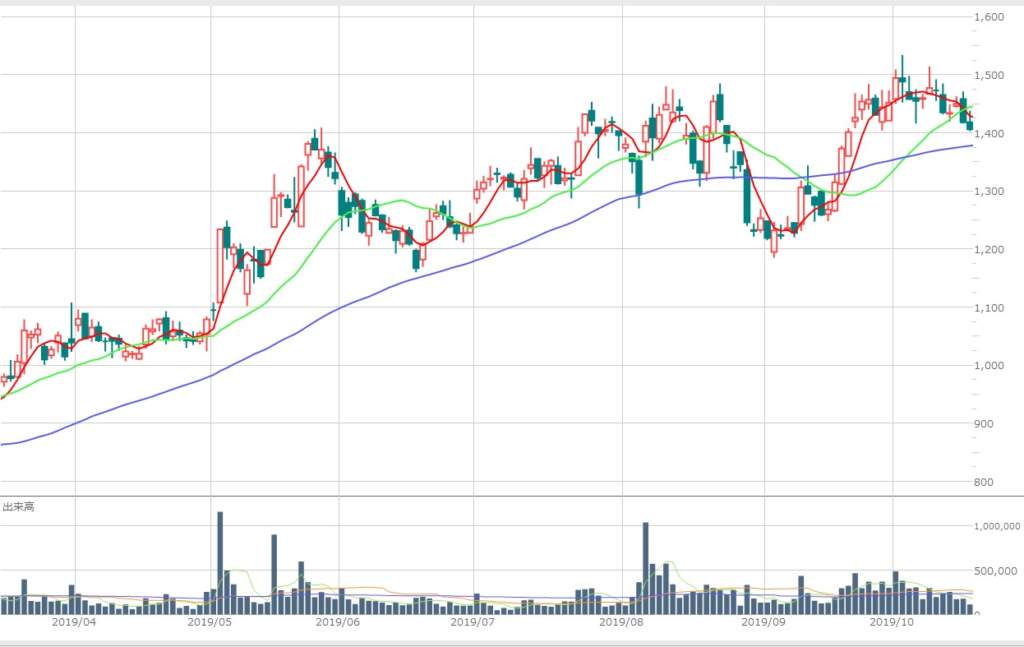
Task: Click the 1,200 price axis label
Action: [989, 249]
